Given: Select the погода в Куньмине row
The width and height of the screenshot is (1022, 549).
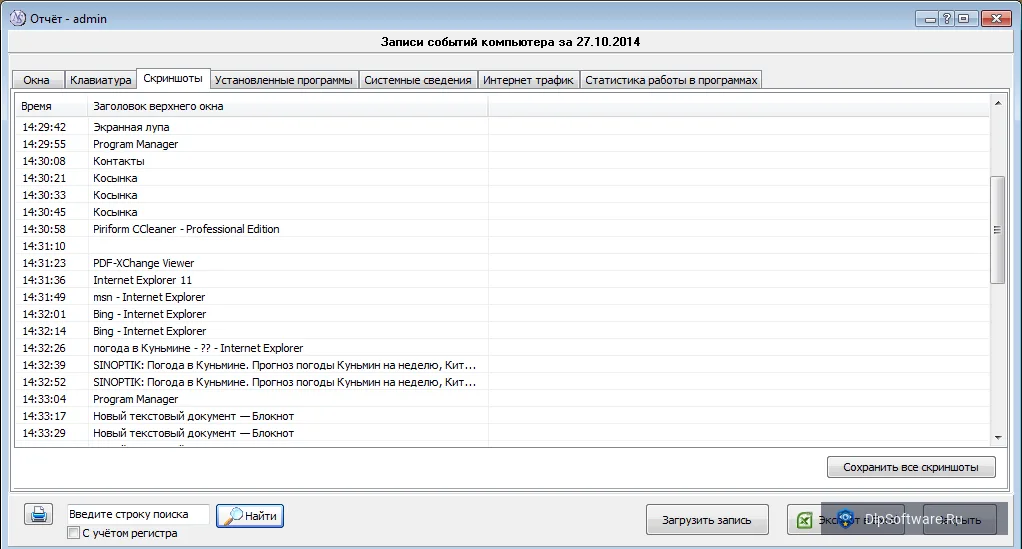Looking at the screenshot, I should [x=503, y=347].
